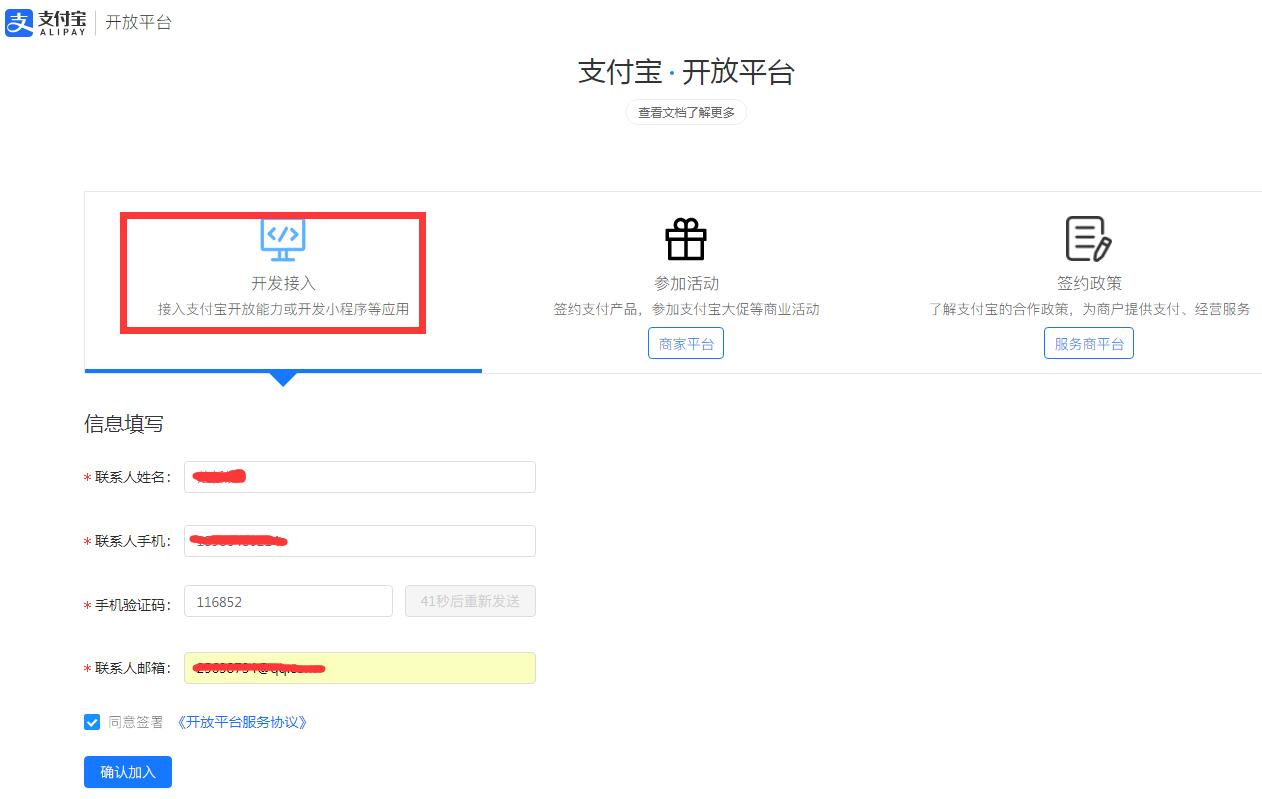Select the 开发接入 code monitor icon
Image resolution: width=1262 pixels, height=799 pixels.
pos(283,240)
